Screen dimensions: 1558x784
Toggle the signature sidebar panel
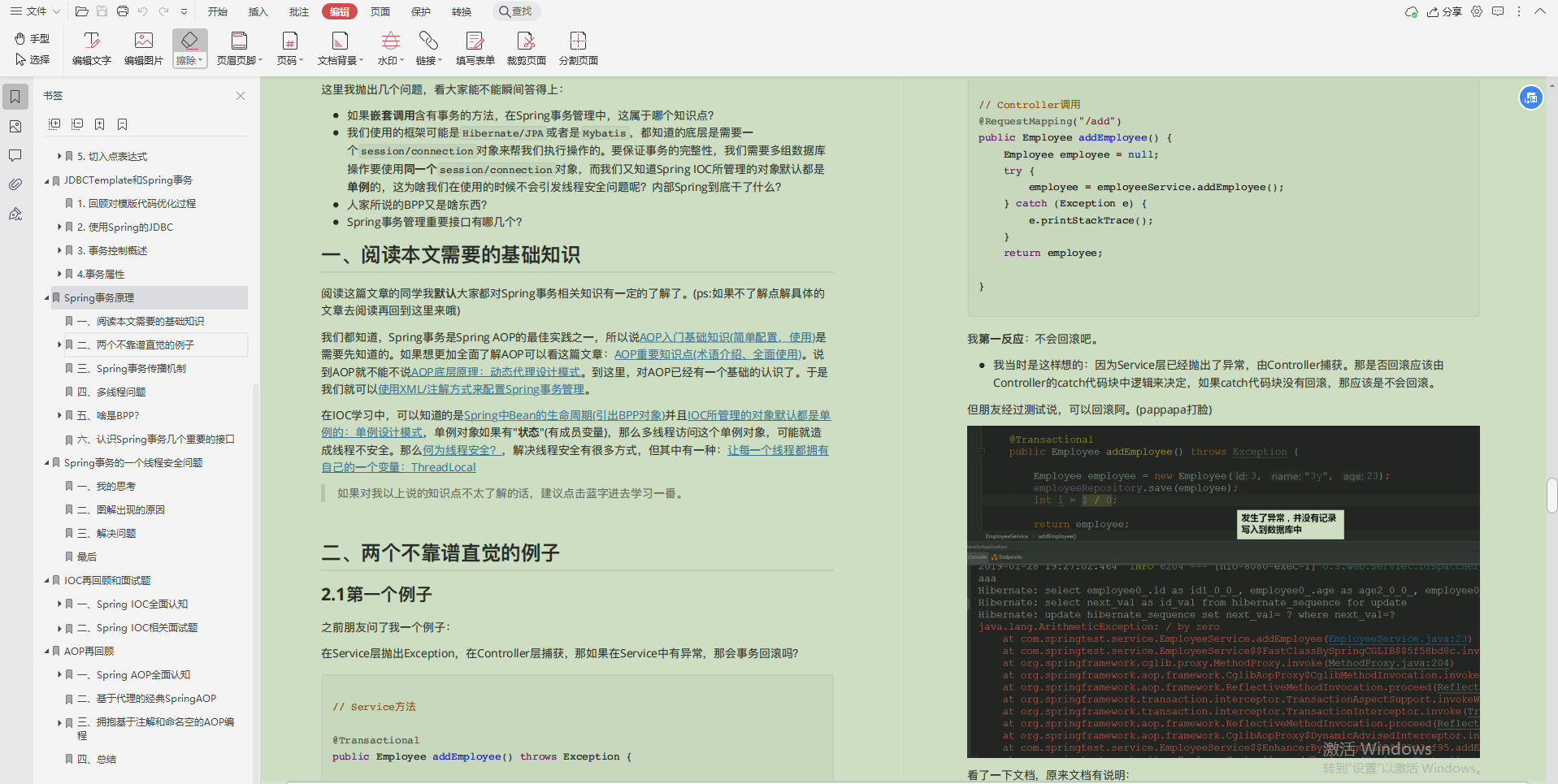coord(15,214)
